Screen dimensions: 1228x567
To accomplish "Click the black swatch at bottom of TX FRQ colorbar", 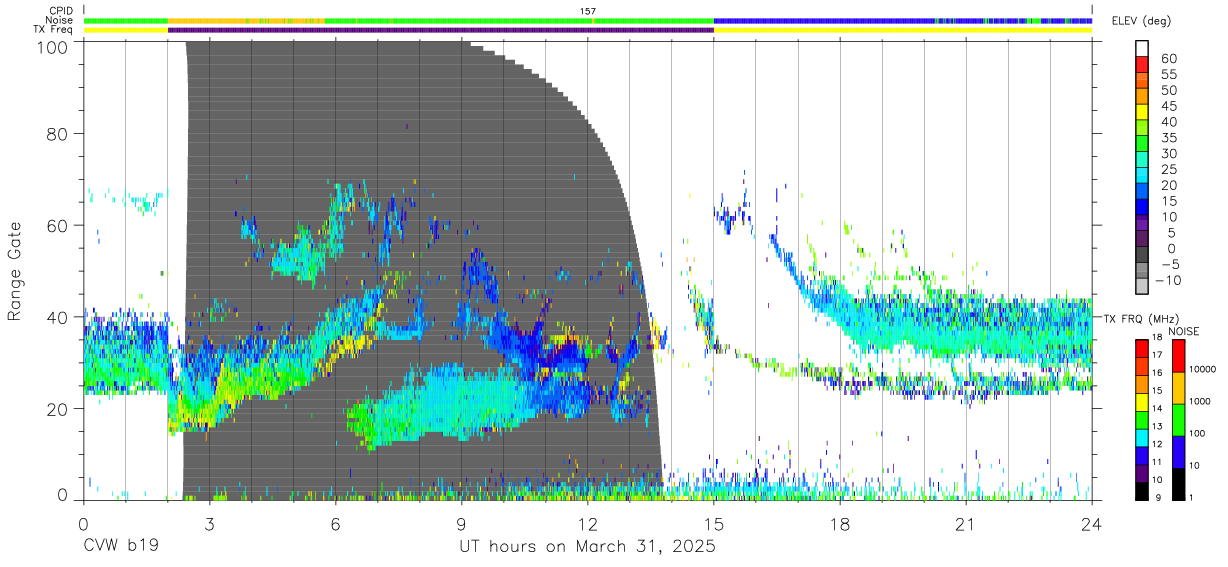I will (1142, 490).
